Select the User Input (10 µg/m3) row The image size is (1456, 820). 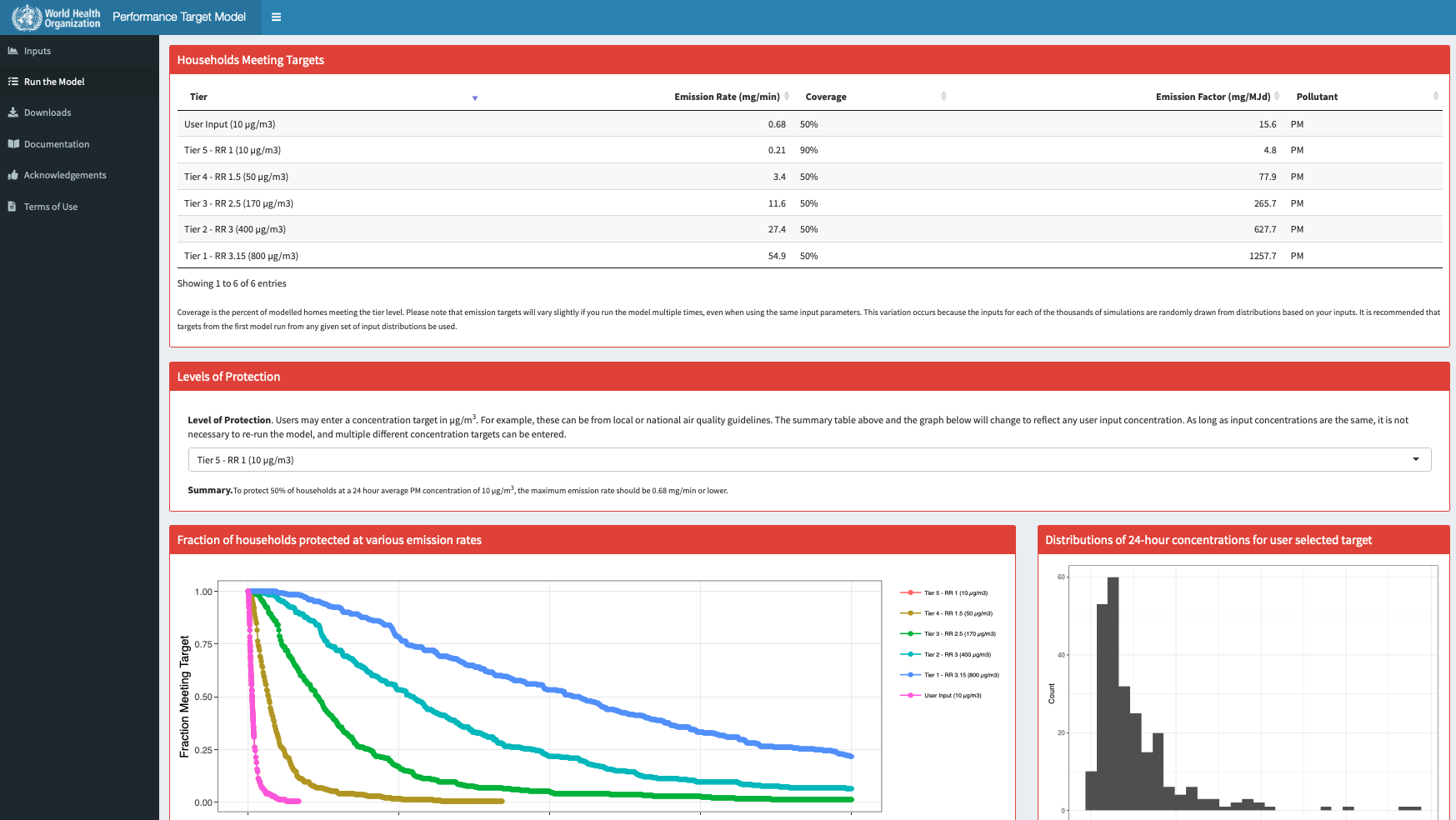coord(809,124)
